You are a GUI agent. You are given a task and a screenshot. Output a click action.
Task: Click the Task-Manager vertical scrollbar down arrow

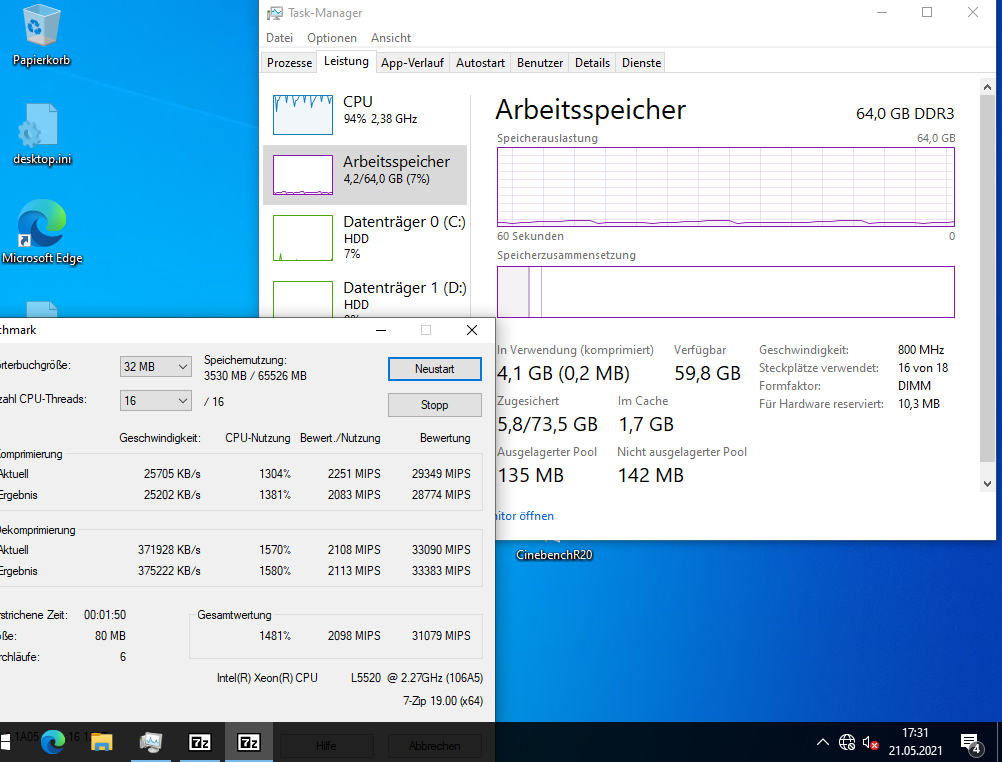[987, 484]
